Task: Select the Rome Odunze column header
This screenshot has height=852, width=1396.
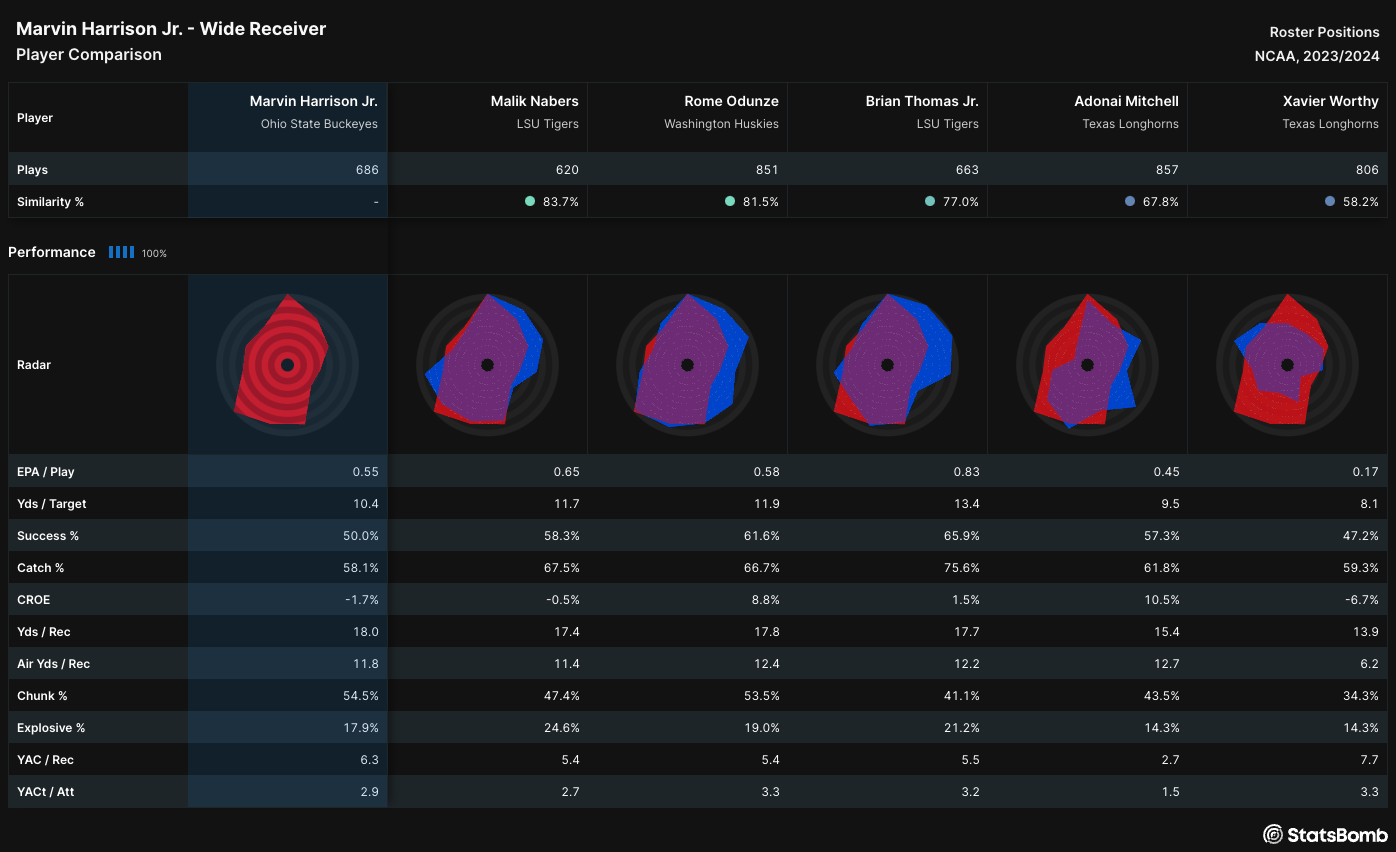Action: (x=688, y=117)
